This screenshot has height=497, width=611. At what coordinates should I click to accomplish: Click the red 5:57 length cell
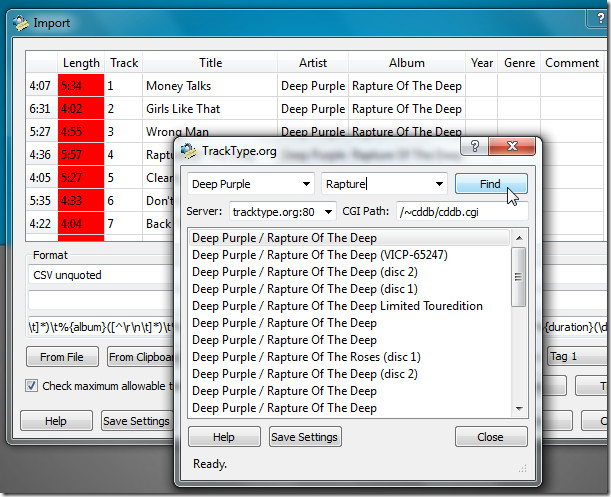click(81, 154)
